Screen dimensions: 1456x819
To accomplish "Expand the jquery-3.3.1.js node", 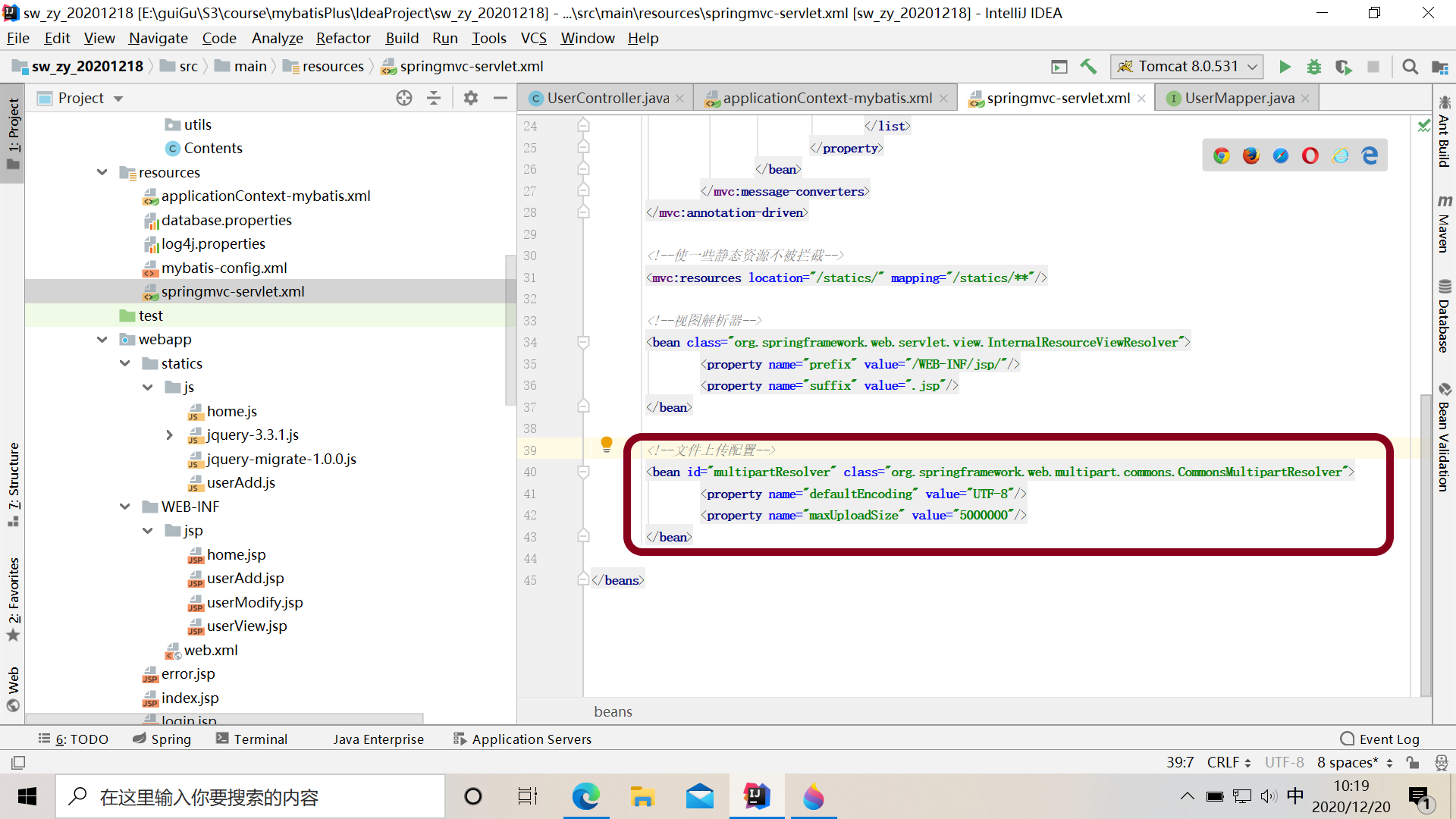I will point(170,435).
